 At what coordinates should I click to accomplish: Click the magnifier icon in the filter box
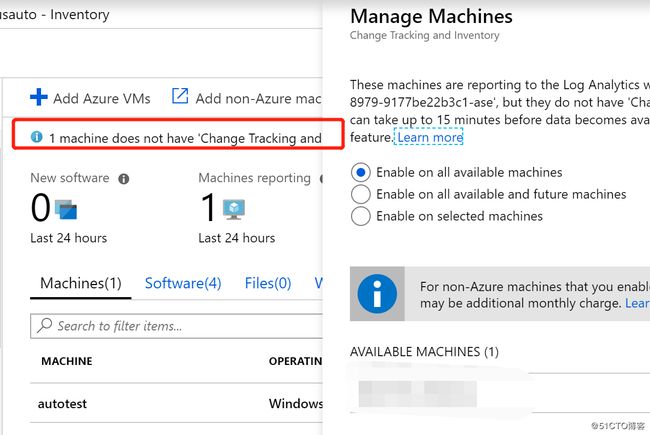point(44,326)
